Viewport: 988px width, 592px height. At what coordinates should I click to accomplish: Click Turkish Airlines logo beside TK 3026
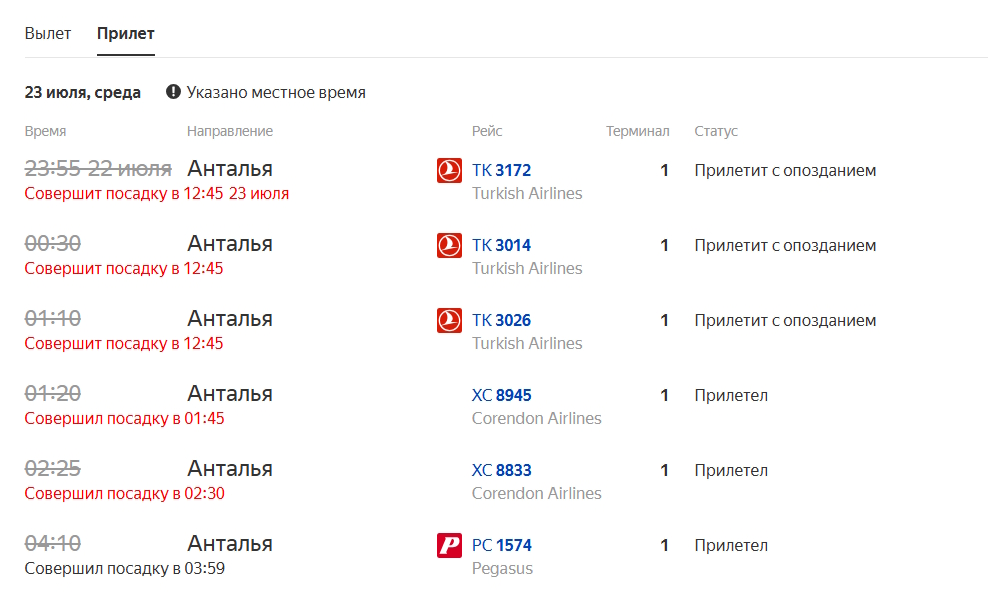(x=449, y=320)
